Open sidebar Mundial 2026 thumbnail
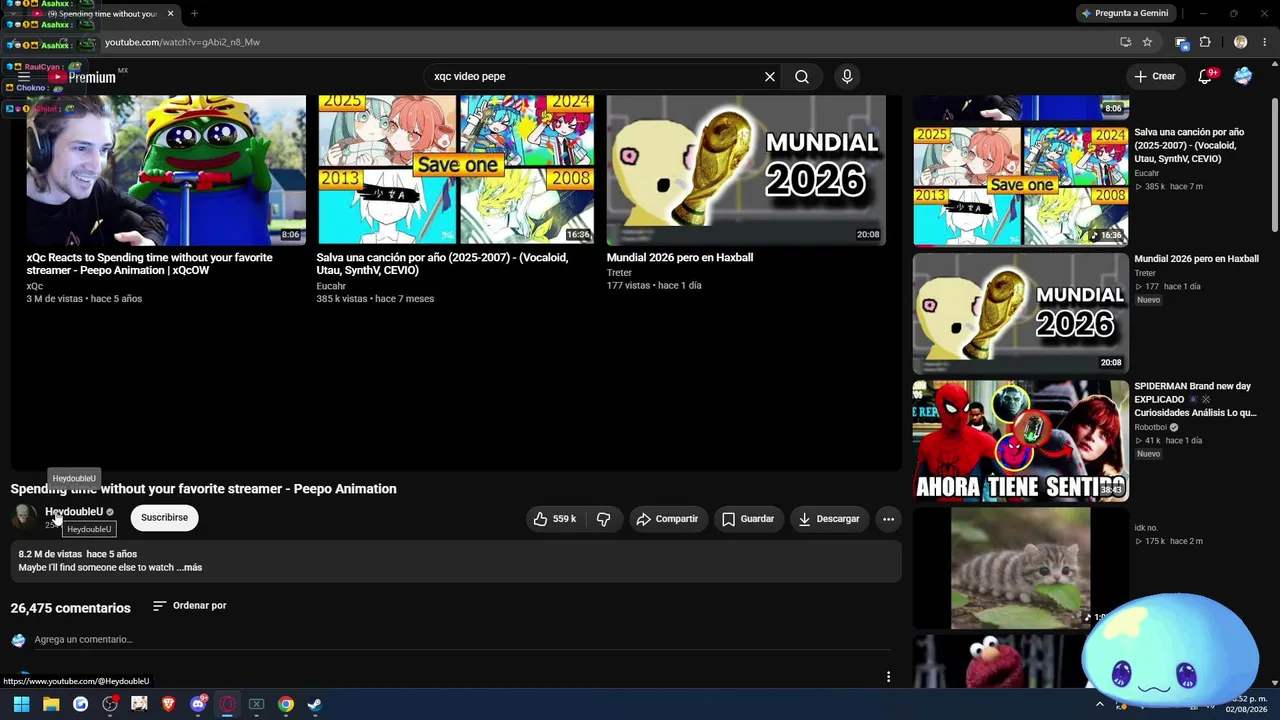 1020,313
